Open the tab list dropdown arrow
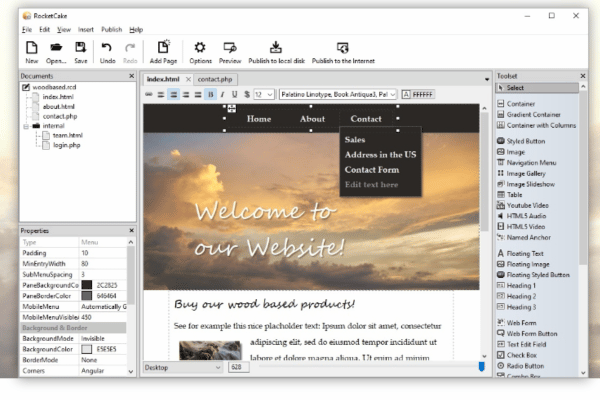The height and width of the screenshot is (400, 600). click(487, 79)
